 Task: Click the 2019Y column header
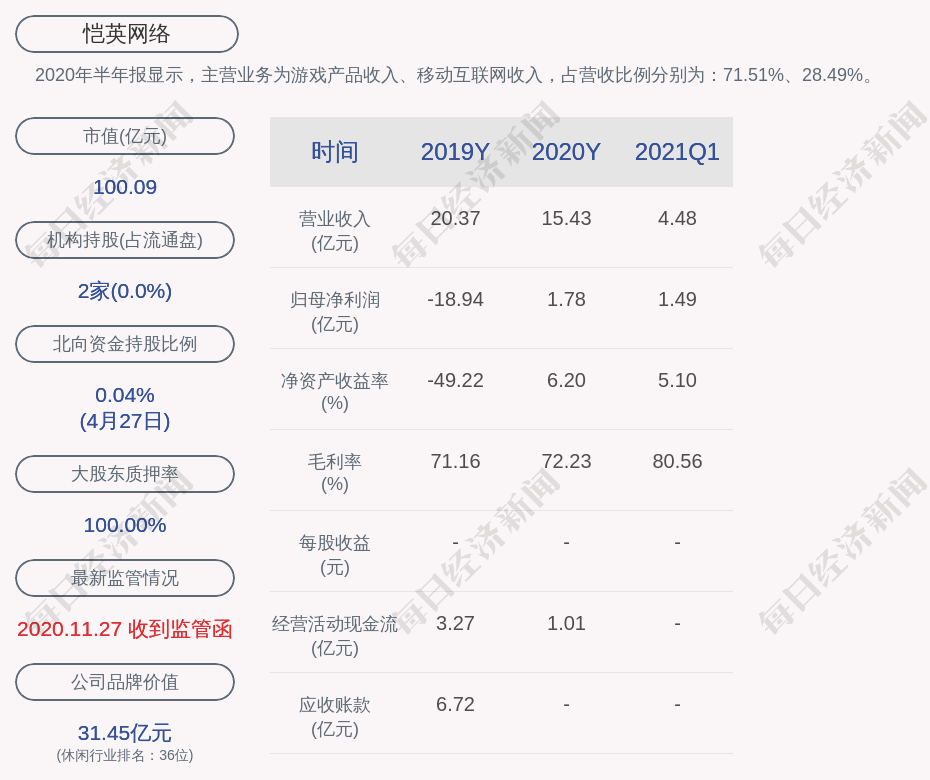(456, 152)
